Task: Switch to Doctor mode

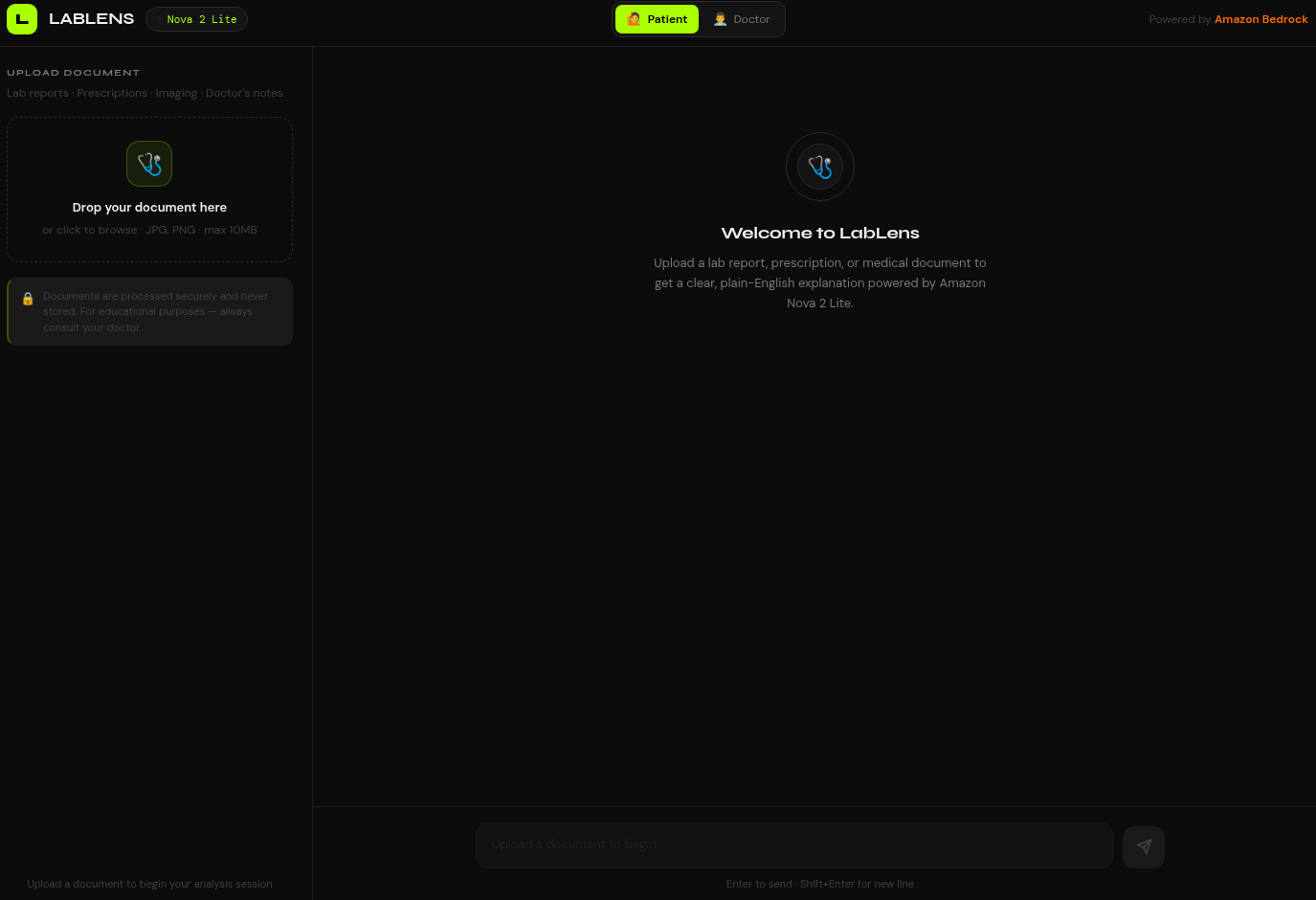Action: (742, 19)
